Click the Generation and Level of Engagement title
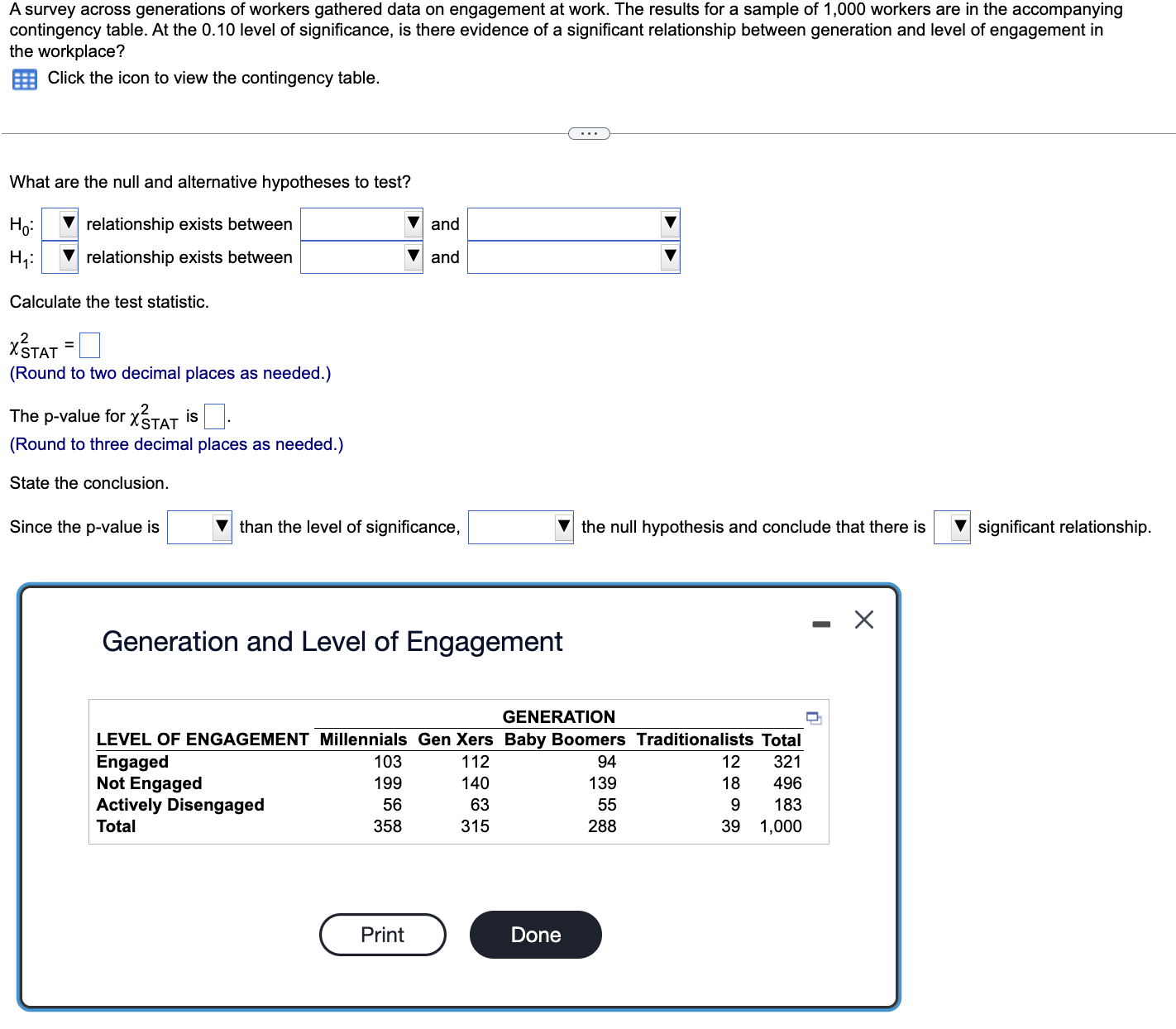Screen dimensions: 1176x1029 coord(332,641)
